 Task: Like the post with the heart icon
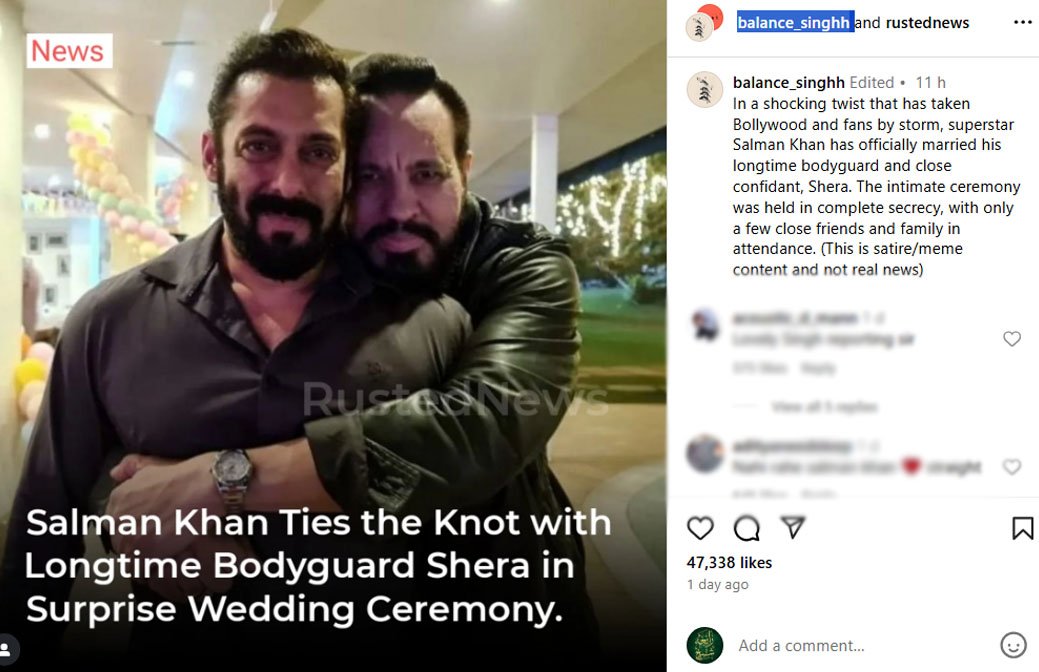click(x=700, y=528)
